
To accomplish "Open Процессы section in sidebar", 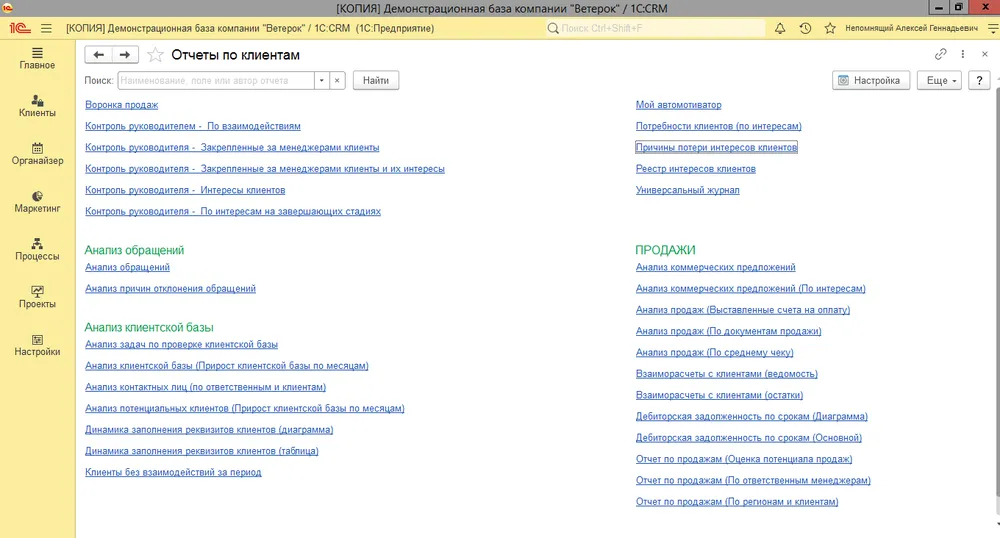I will click(37, 250).
